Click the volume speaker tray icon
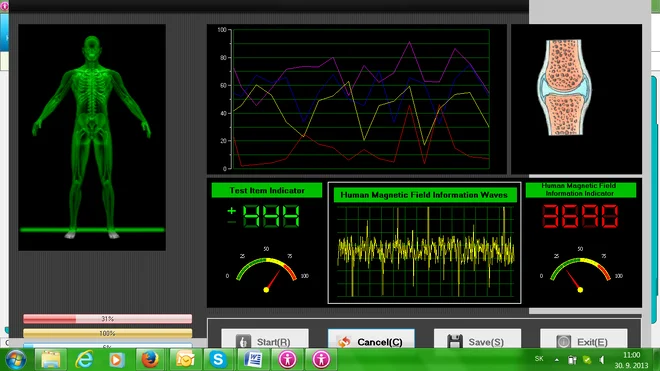 602,360
